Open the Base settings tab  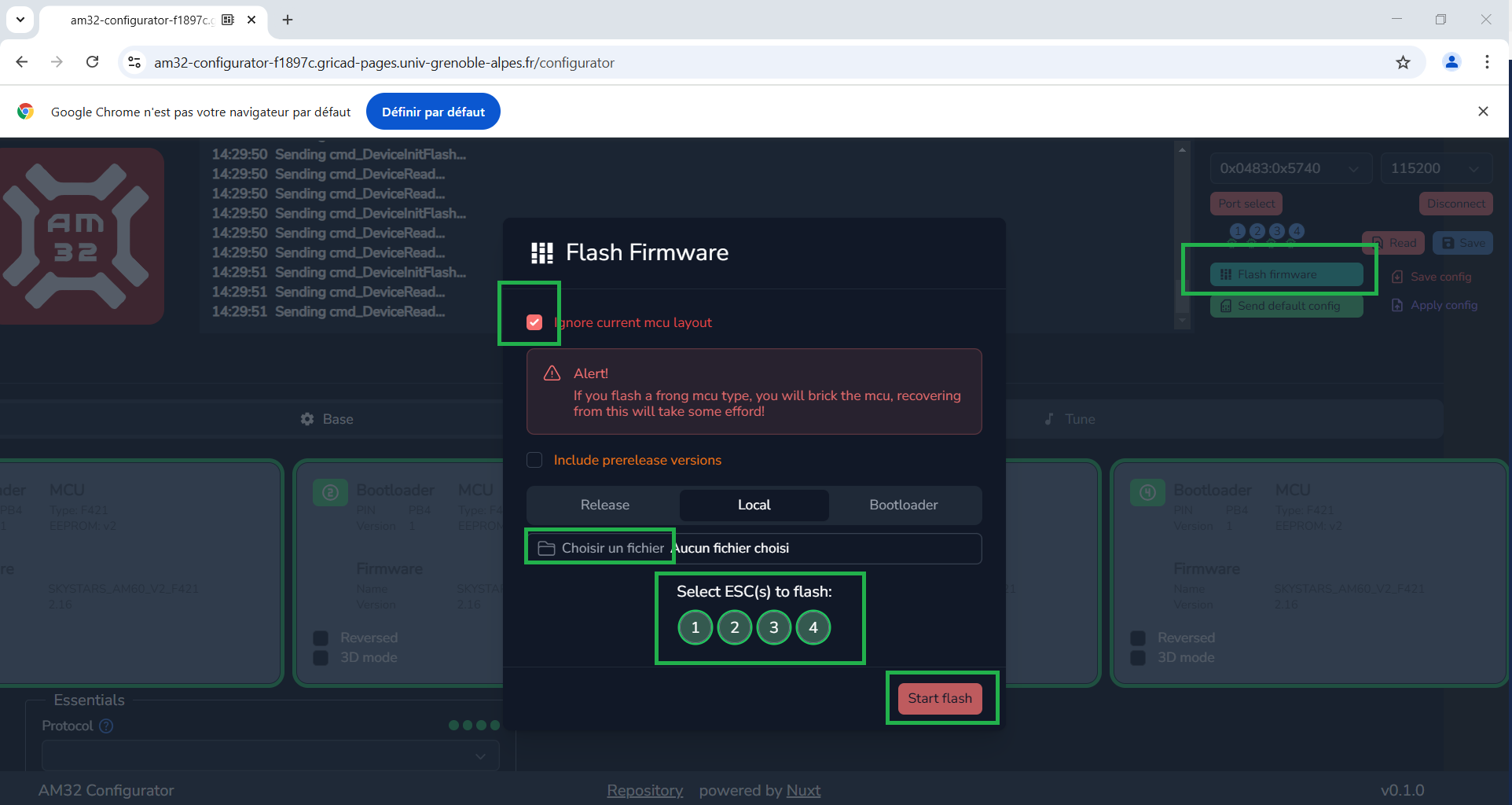click(x=327, y=419)
